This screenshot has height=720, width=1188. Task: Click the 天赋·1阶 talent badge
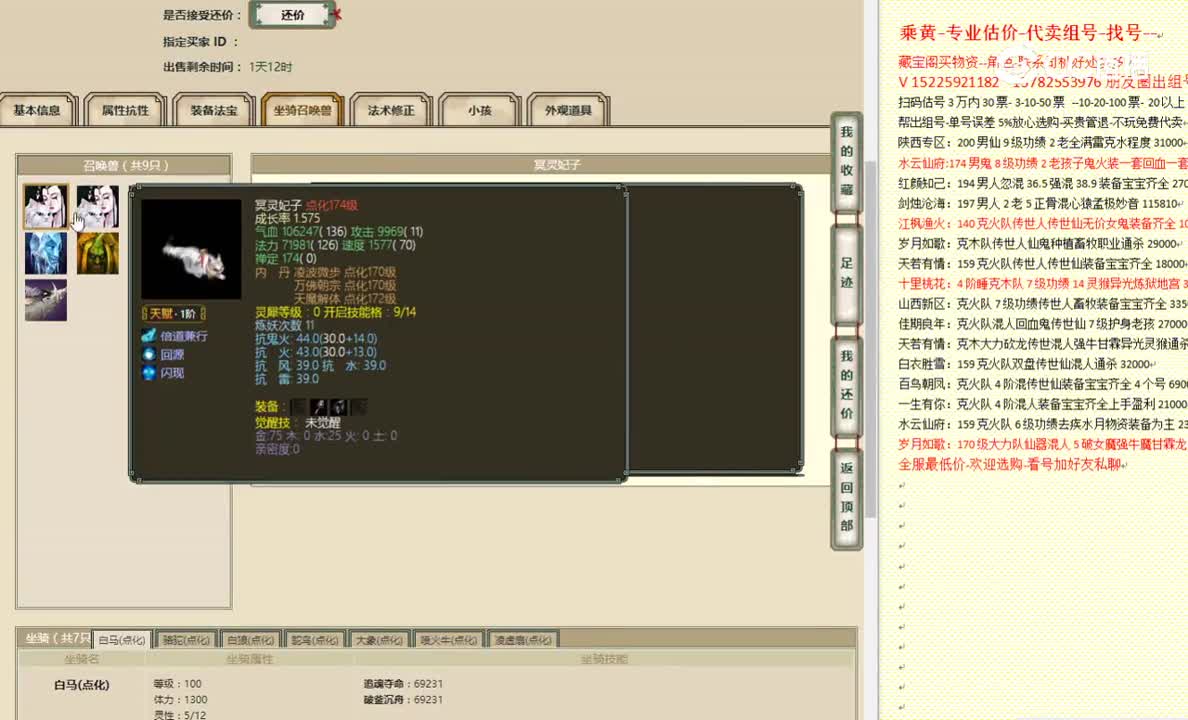(174, 313)
